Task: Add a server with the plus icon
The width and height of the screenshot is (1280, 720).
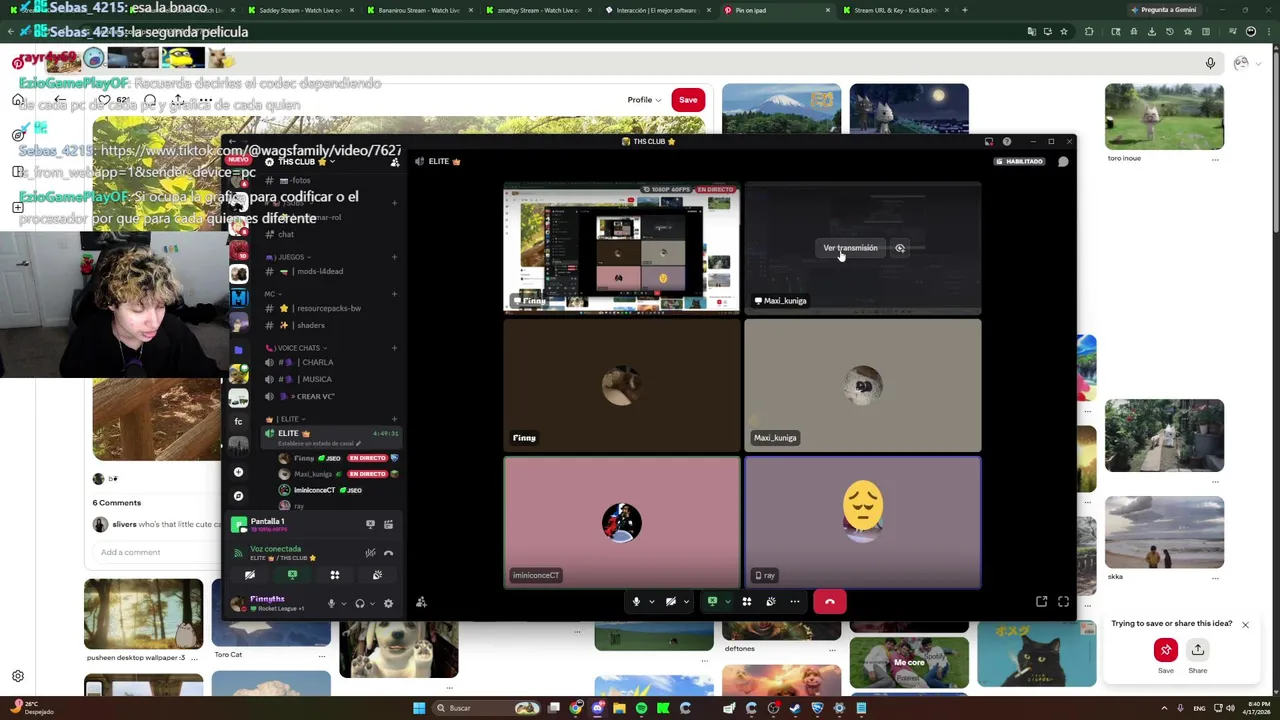Action: (238, 472)
